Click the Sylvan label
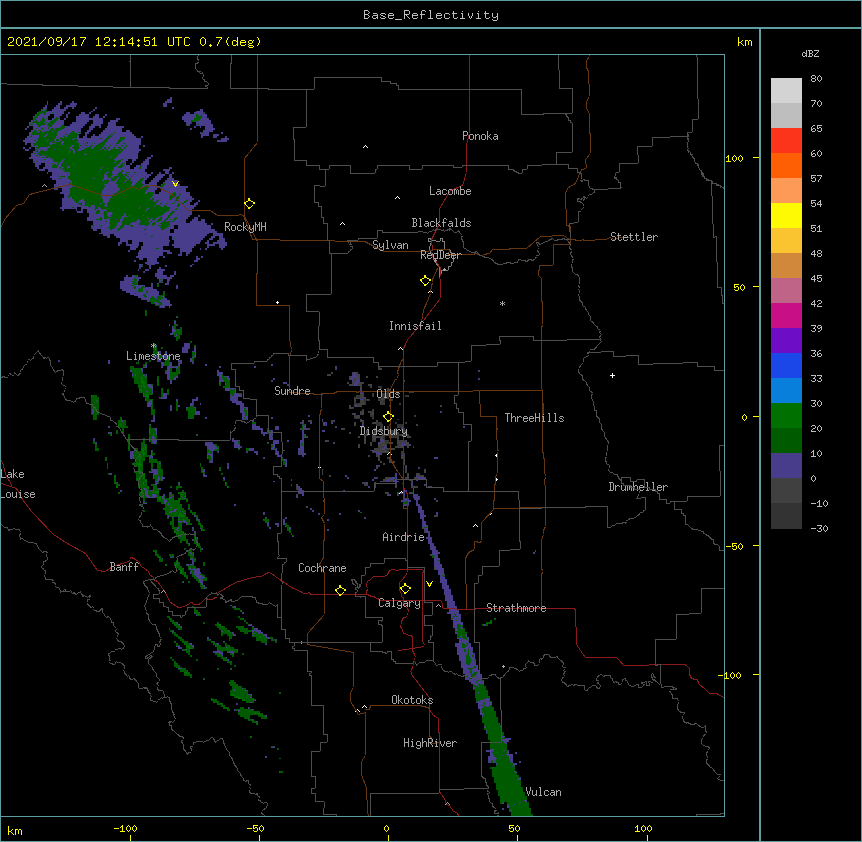This screenshot has height=842, width=862. point(390,245)
